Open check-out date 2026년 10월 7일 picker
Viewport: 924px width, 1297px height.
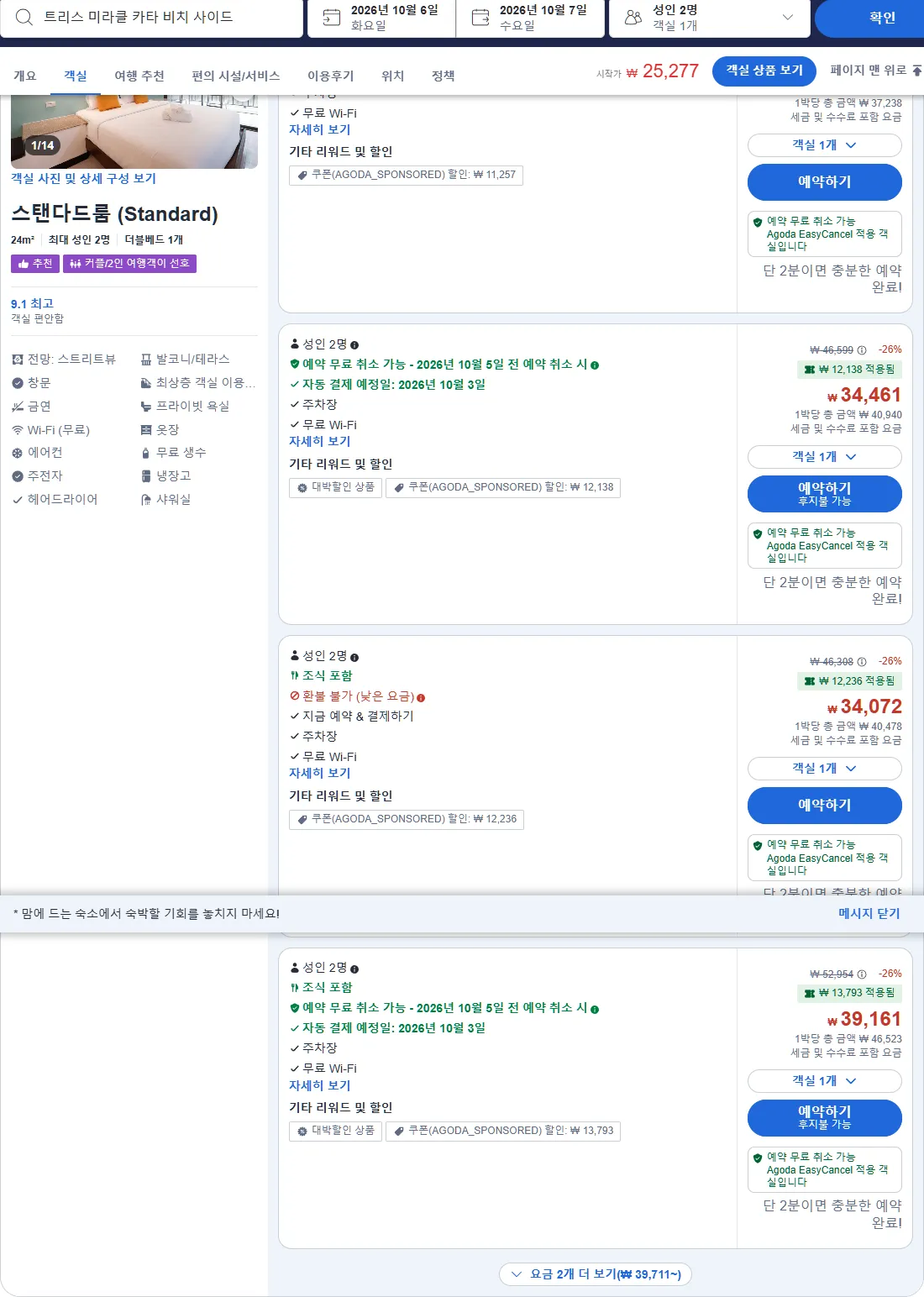(530, 18)
